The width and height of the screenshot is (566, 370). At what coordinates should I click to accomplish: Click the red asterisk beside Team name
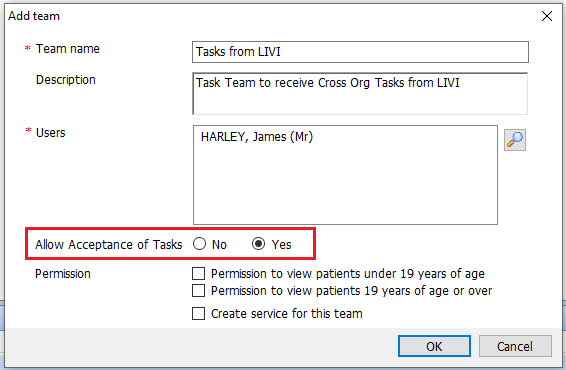27,48
